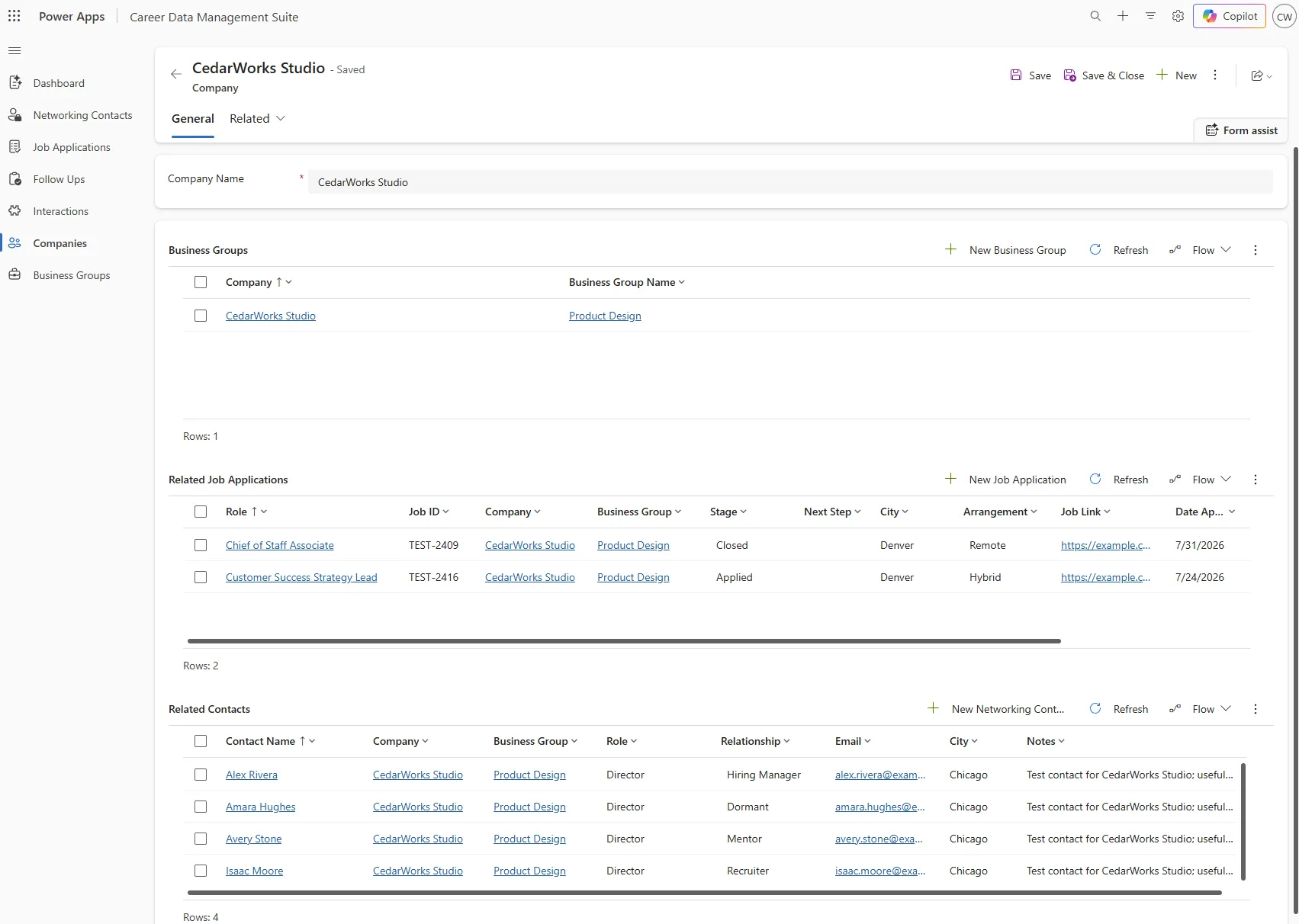Click the search magnifier icon in header
The height and width of the screenshot is (924, 1299).
pos(1095,16)
